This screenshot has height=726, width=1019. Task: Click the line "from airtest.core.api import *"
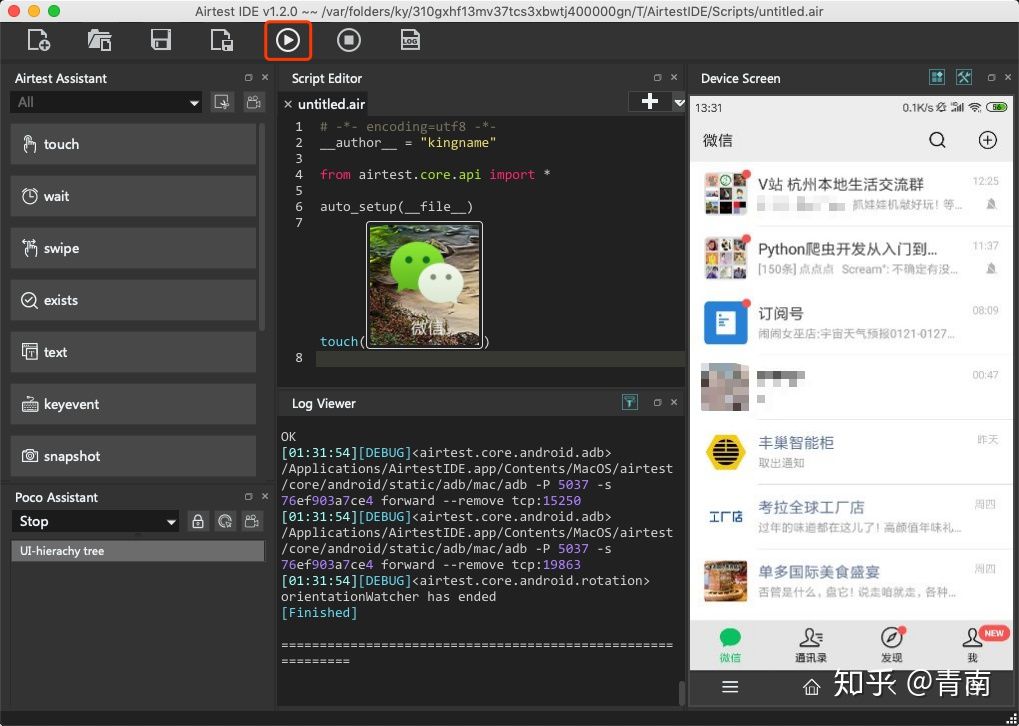coord(435,175)
